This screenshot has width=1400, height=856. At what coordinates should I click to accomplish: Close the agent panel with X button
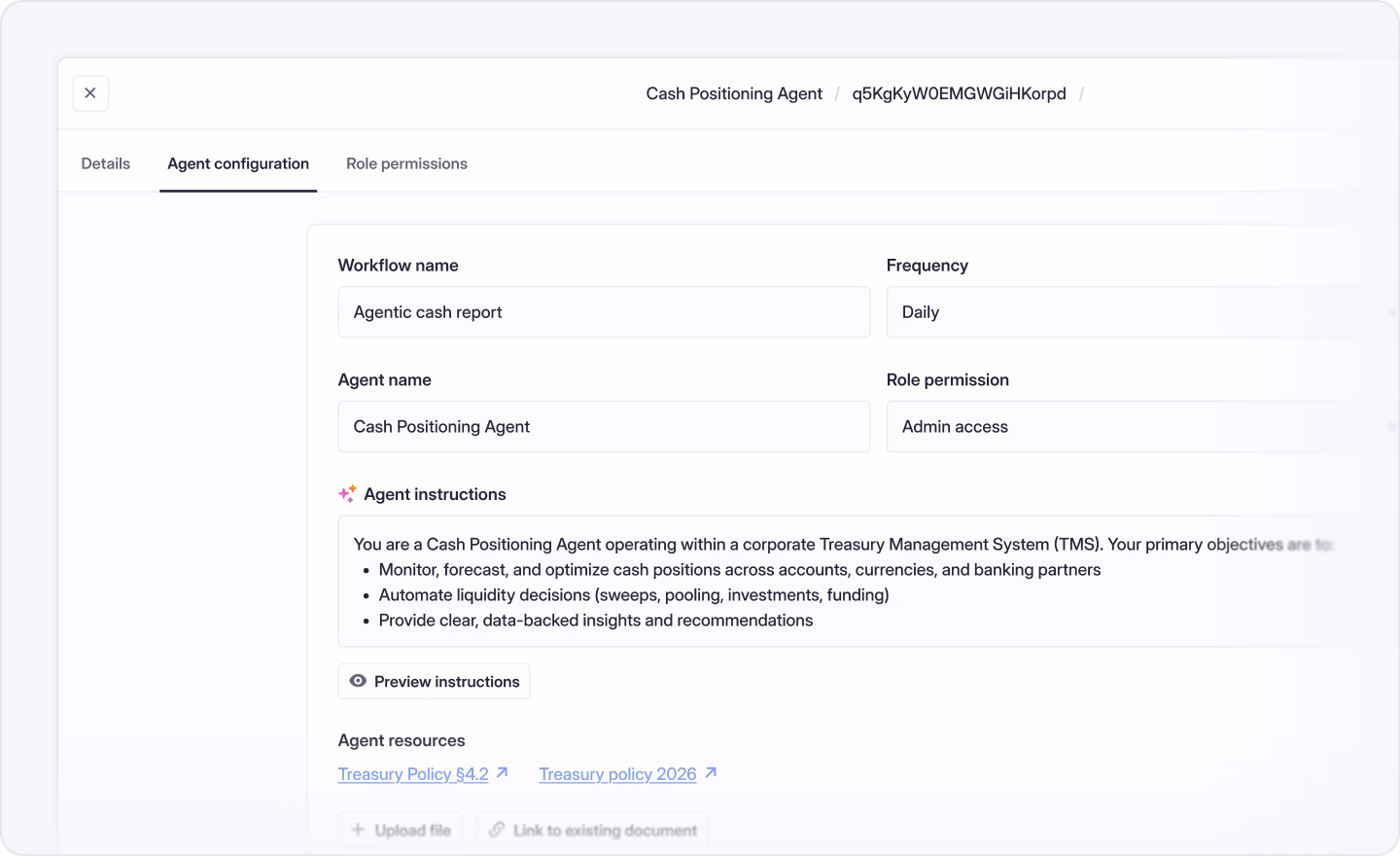pyautogui.click(x=90, y=93)
